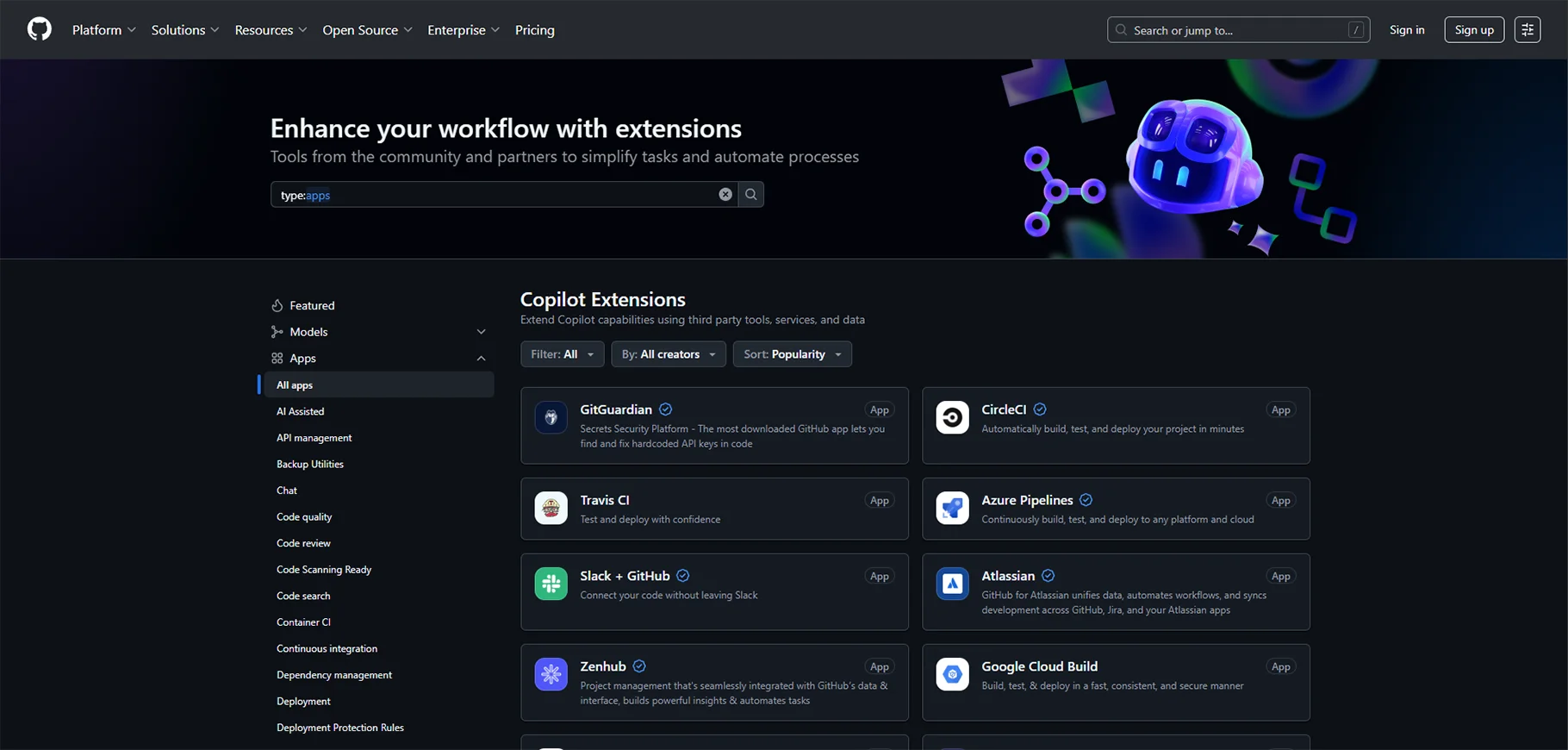Open the Resources menu
1568x750 pixels.
(x=271, y=30)
